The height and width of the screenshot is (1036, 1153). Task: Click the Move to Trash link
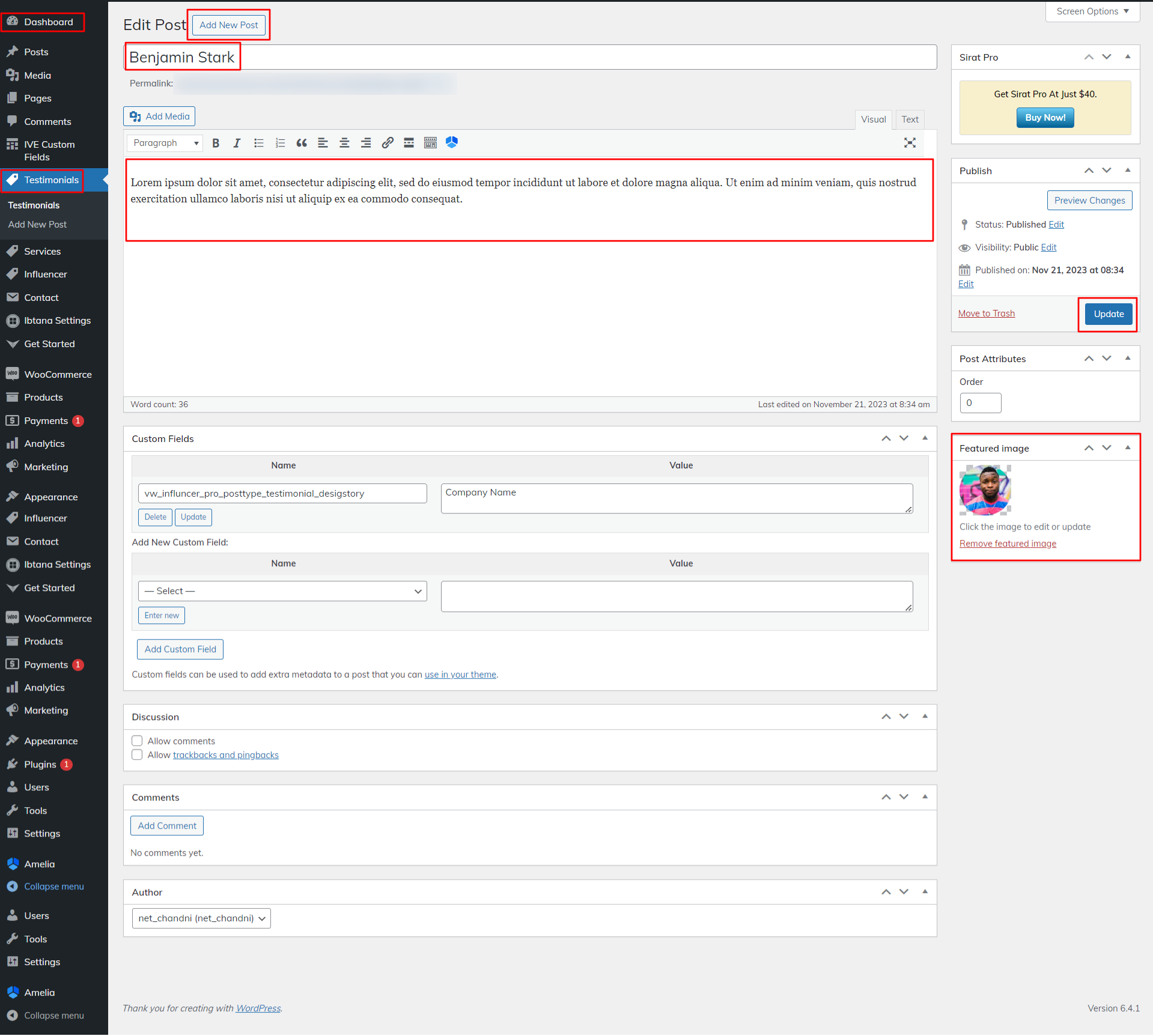(986, 314)
